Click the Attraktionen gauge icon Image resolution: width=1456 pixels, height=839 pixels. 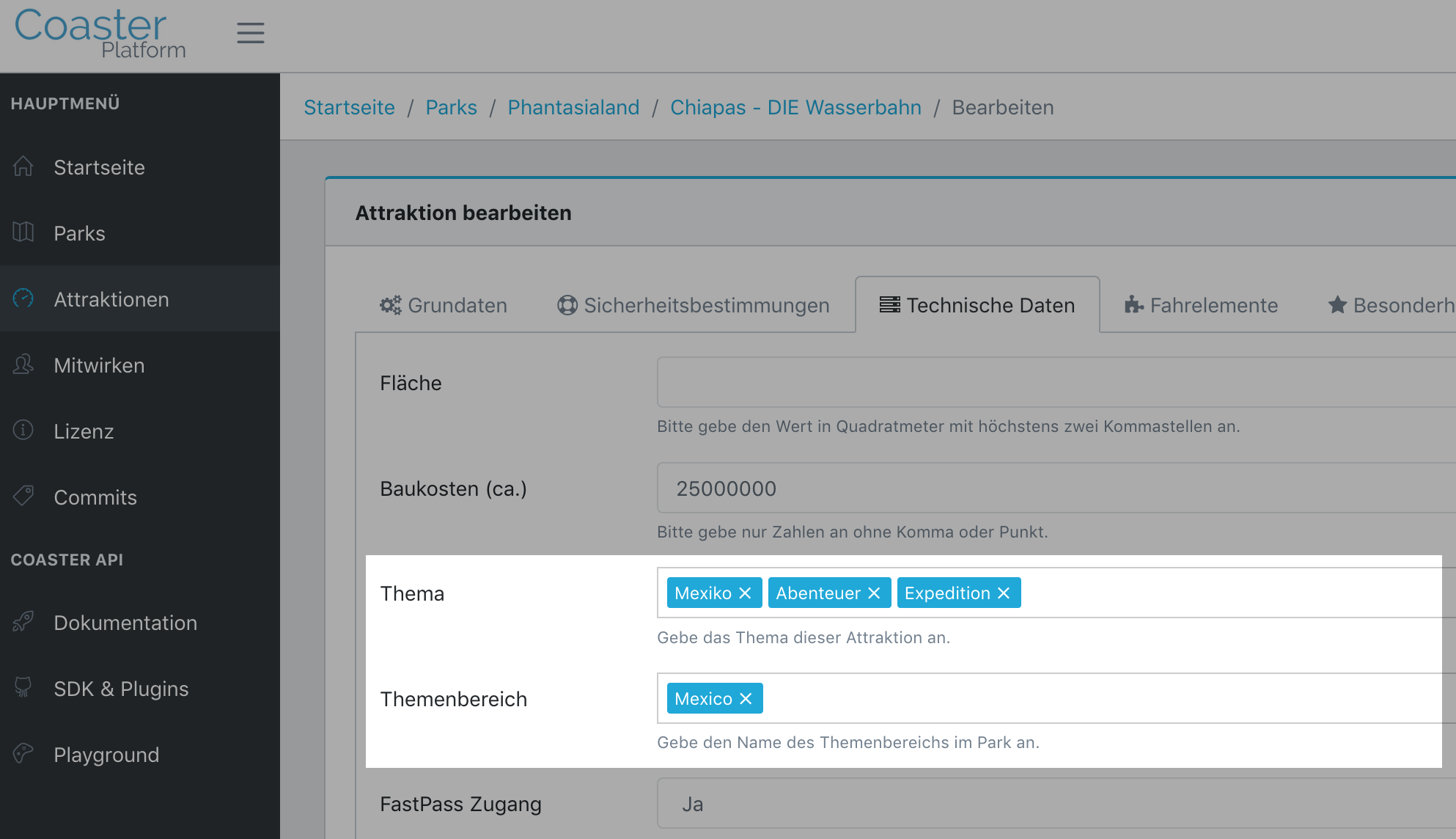tap(23, 298)
